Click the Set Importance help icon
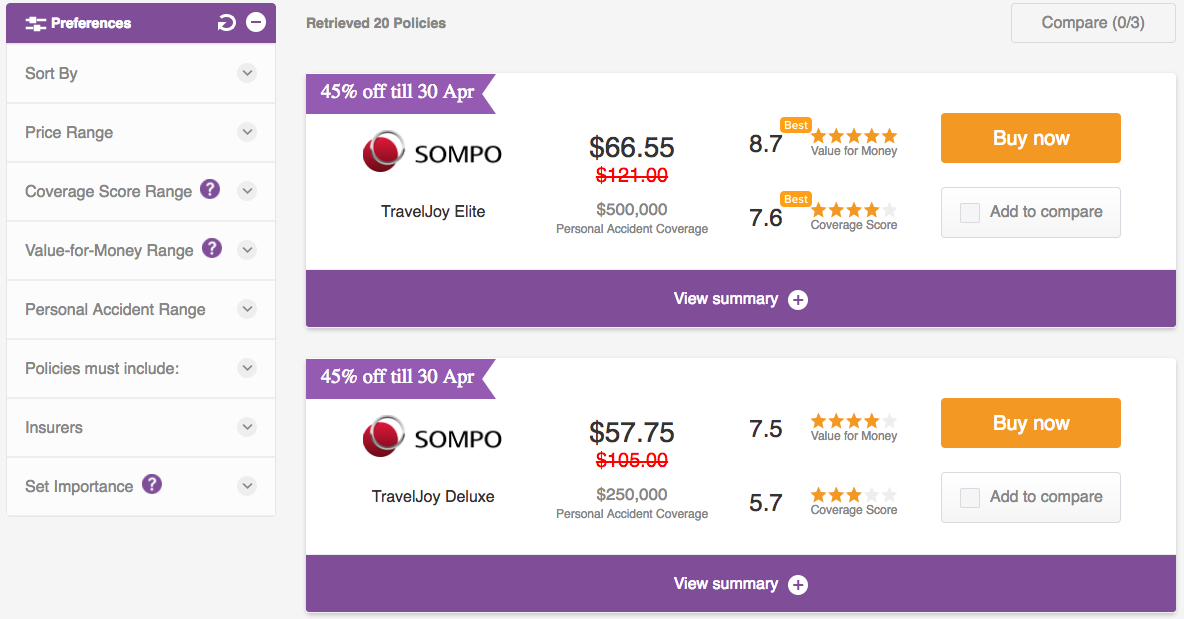 (152, 484)
